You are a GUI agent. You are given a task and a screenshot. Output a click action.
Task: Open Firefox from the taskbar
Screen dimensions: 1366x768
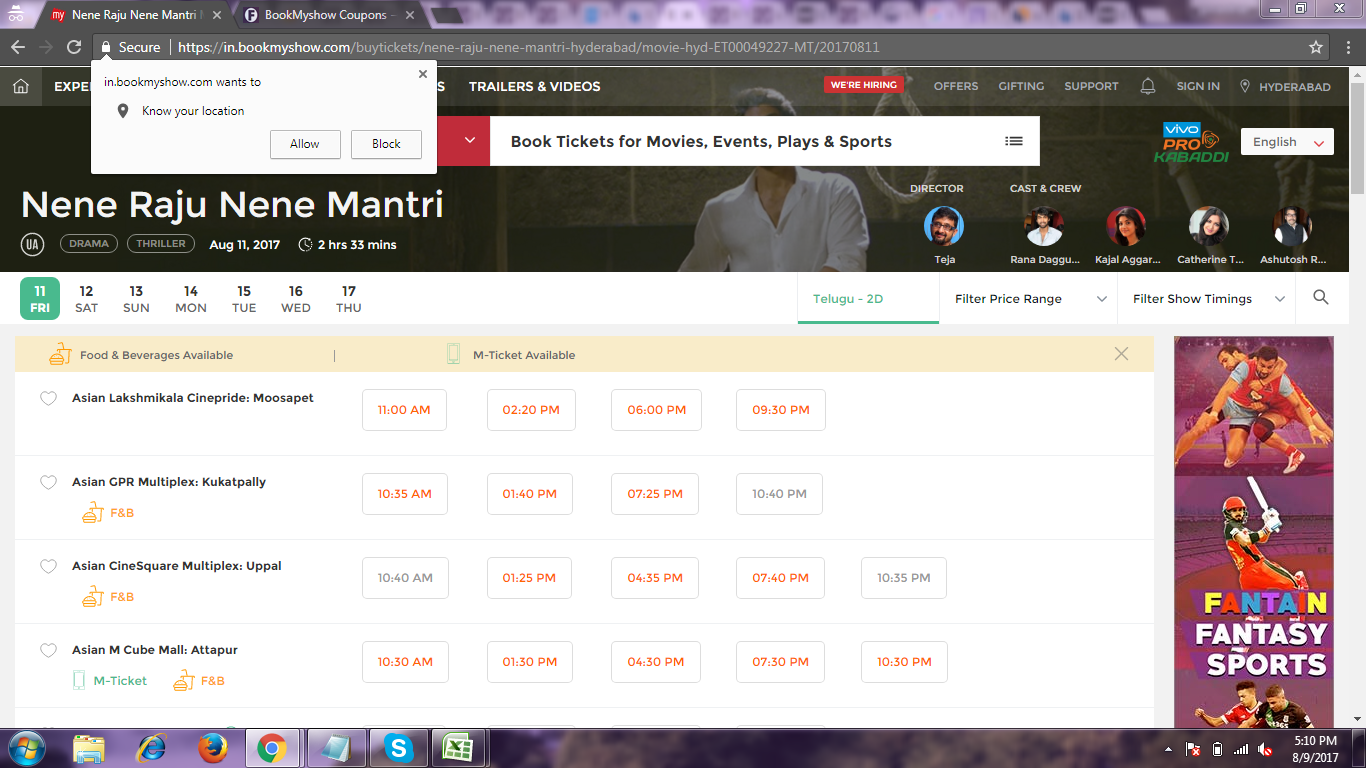click(211, 748)
